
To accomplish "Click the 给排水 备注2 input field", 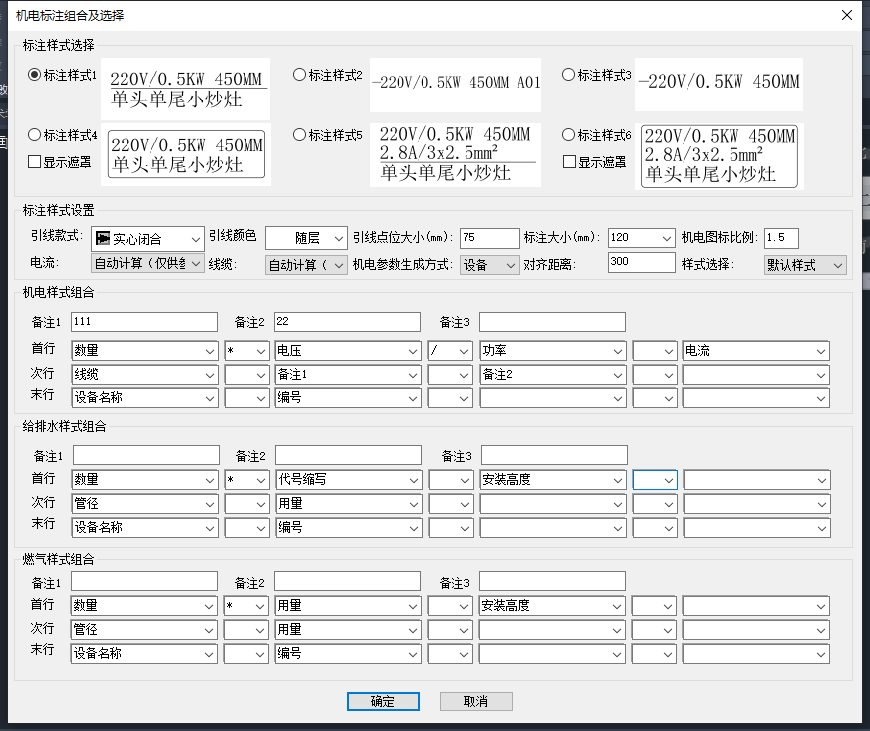I will pyautogui.click(x=348, y=455).
